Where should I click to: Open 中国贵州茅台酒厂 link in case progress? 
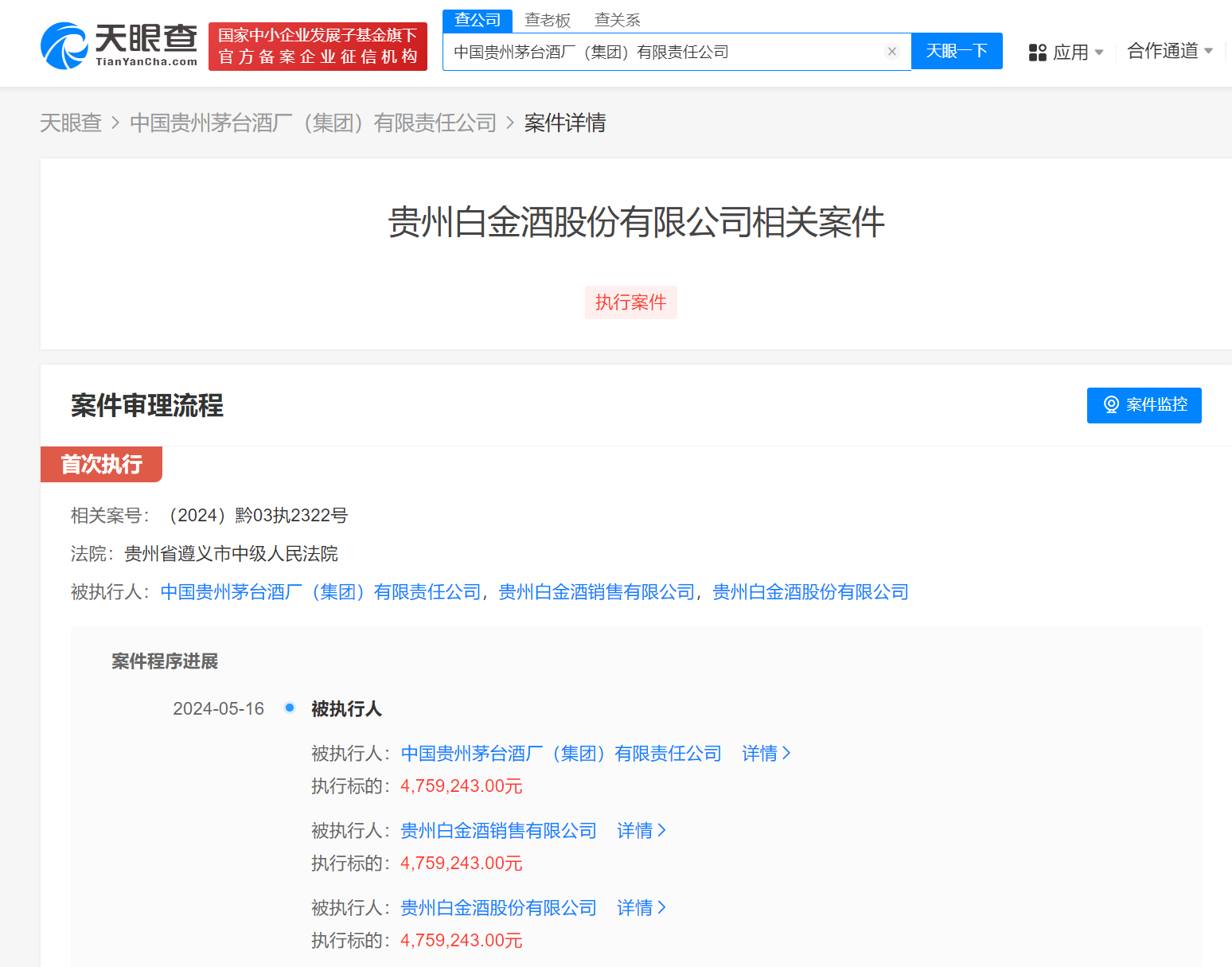(x=561, y=754)
